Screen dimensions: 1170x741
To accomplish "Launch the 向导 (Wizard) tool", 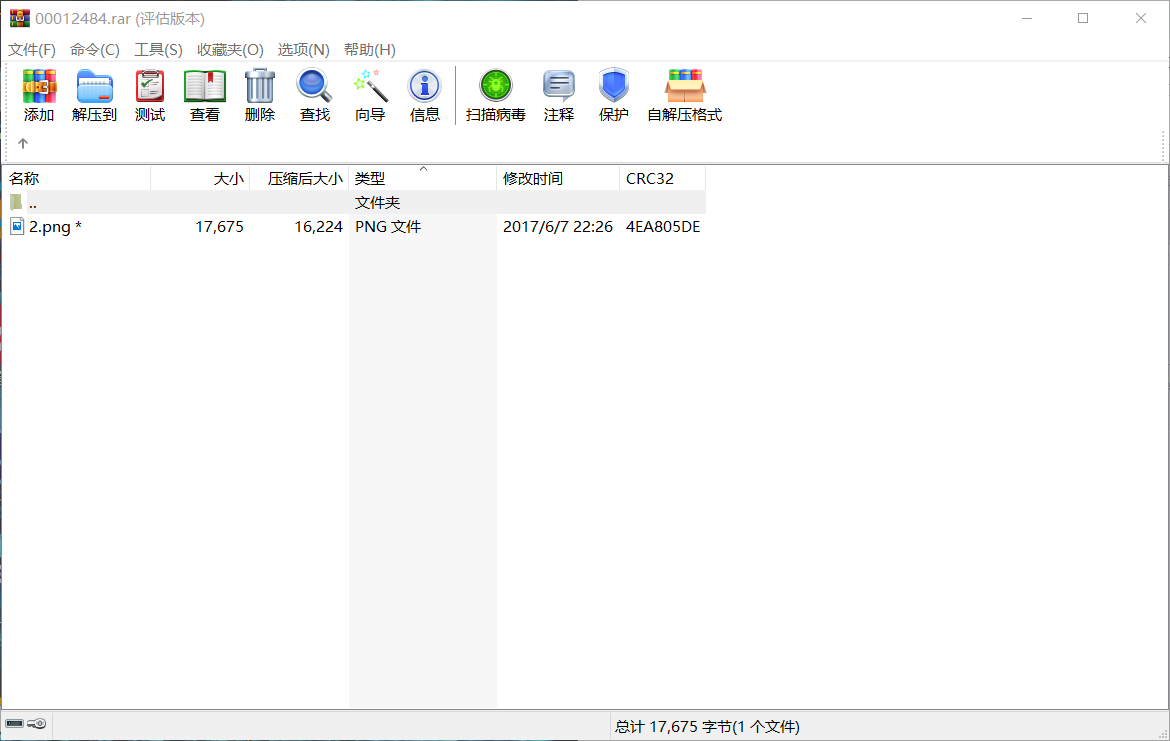I will click(369, 95).
